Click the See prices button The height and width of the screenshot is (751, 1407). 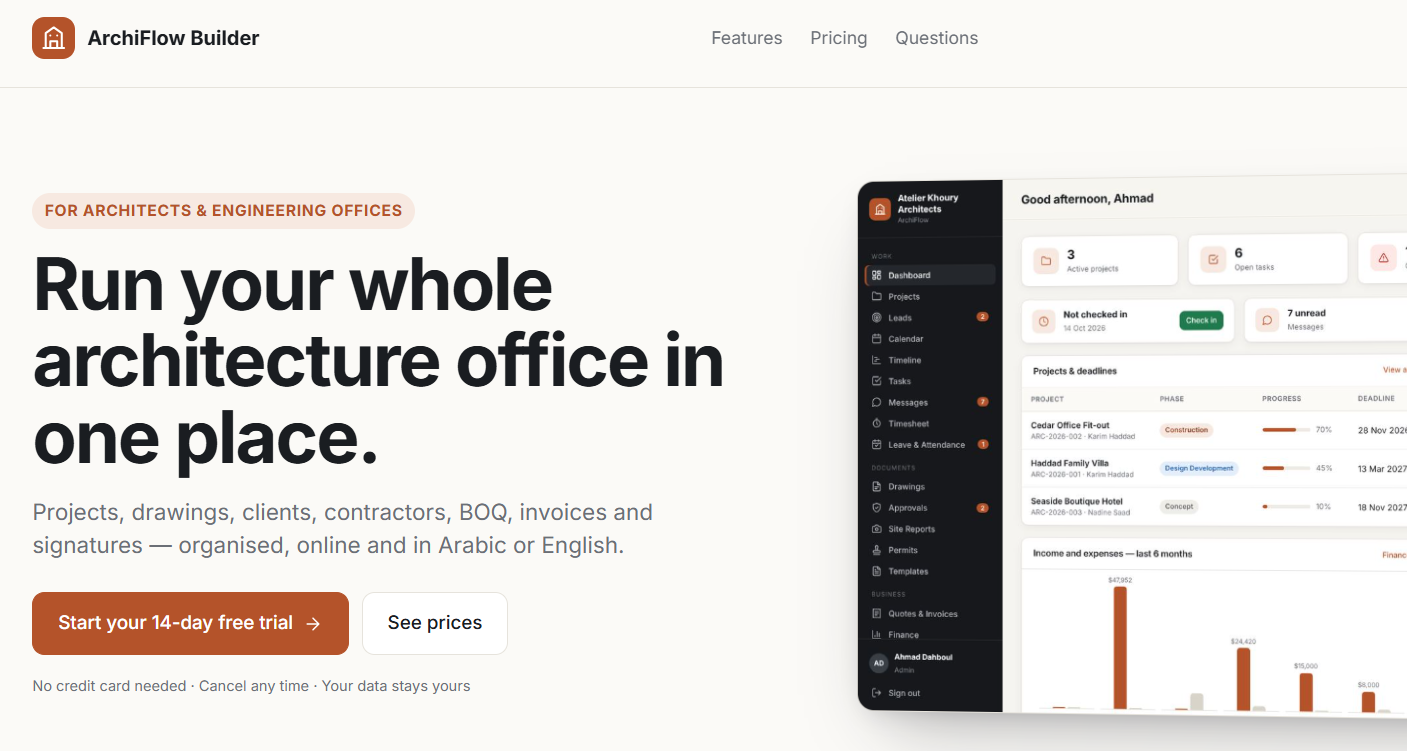coord(435,623)
